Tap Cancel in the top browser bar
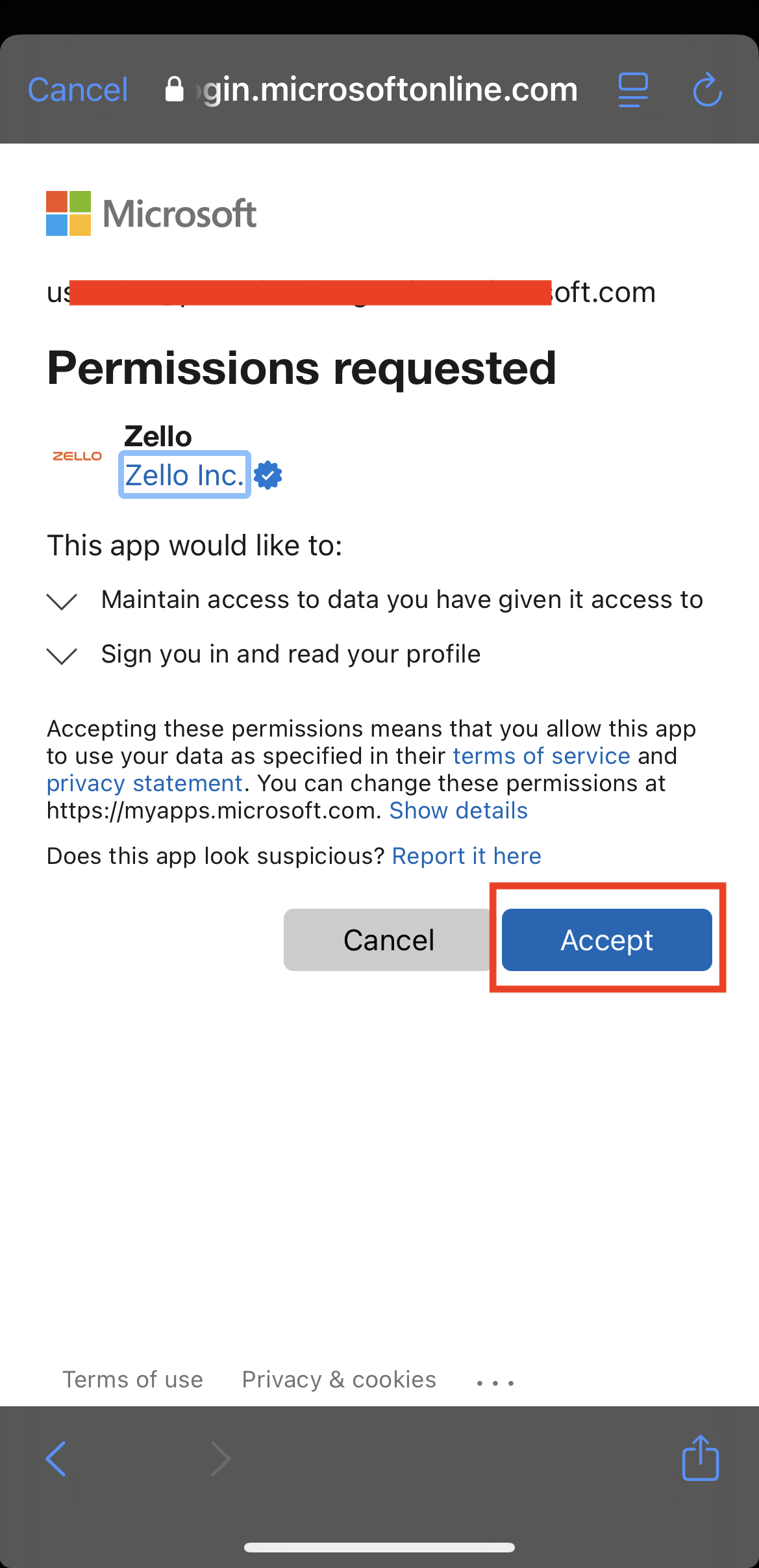This screenshot has width=759, height=1568. (78, 90)
